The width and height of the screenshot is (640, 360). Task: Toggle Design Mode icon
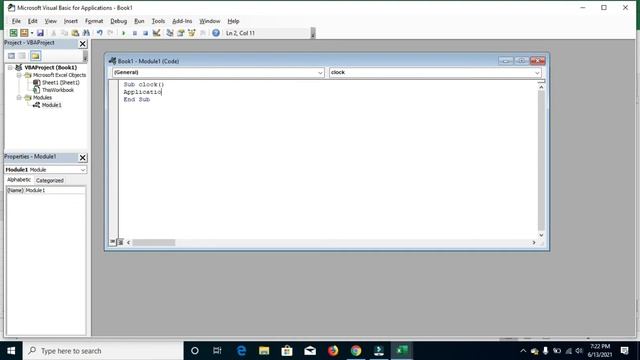pyautogui.click(x=156, y=33)
